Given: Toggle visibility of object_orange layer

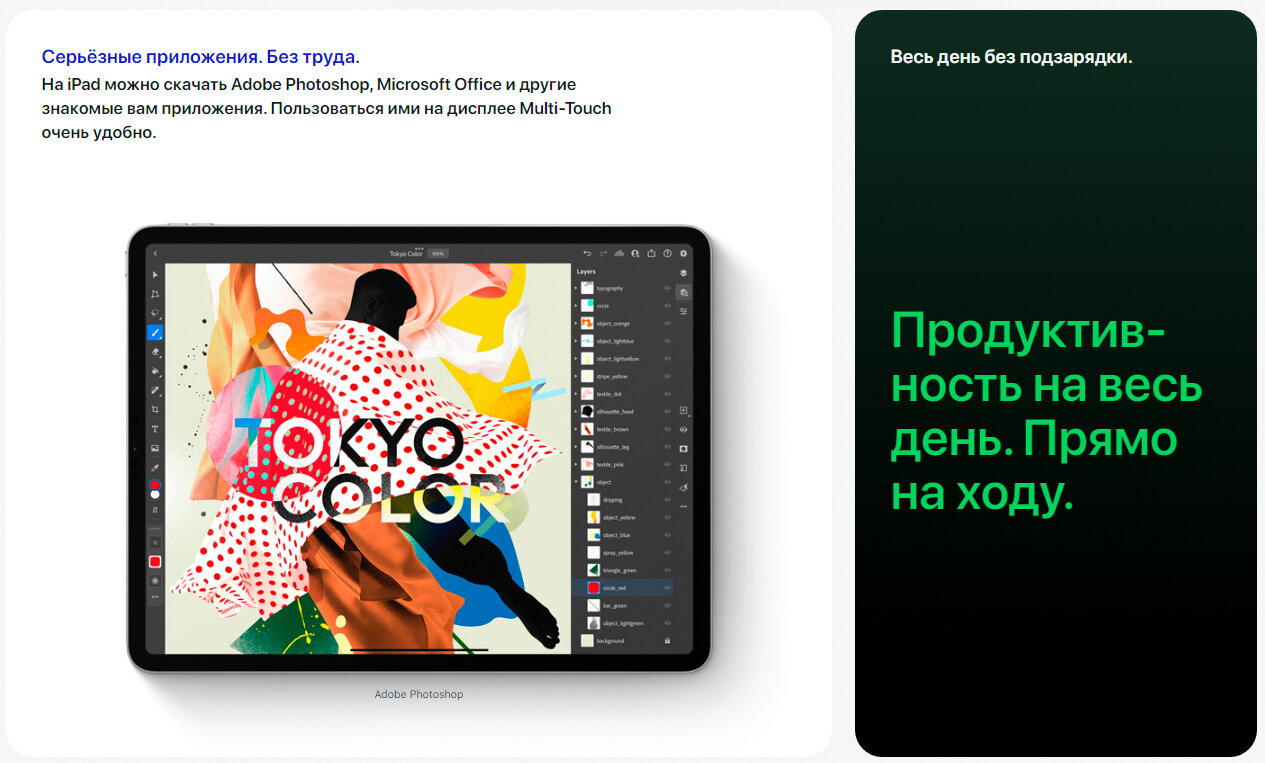Looking at the screenshot, I should point(667,323).
